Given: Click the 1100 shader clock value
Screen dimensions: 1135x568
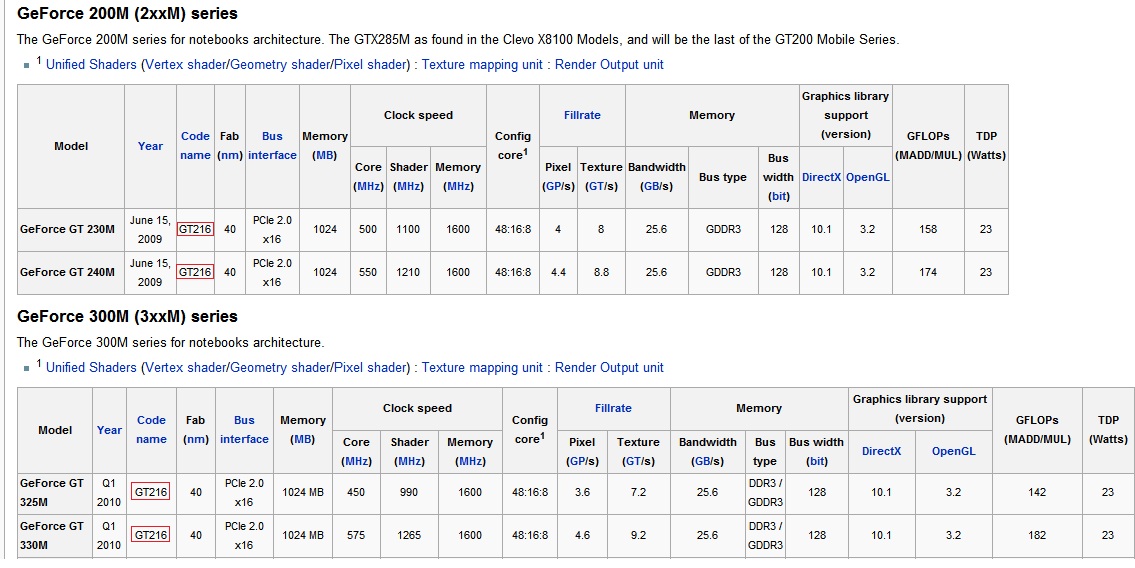Looking at the screenshot, I should (408, 229).
